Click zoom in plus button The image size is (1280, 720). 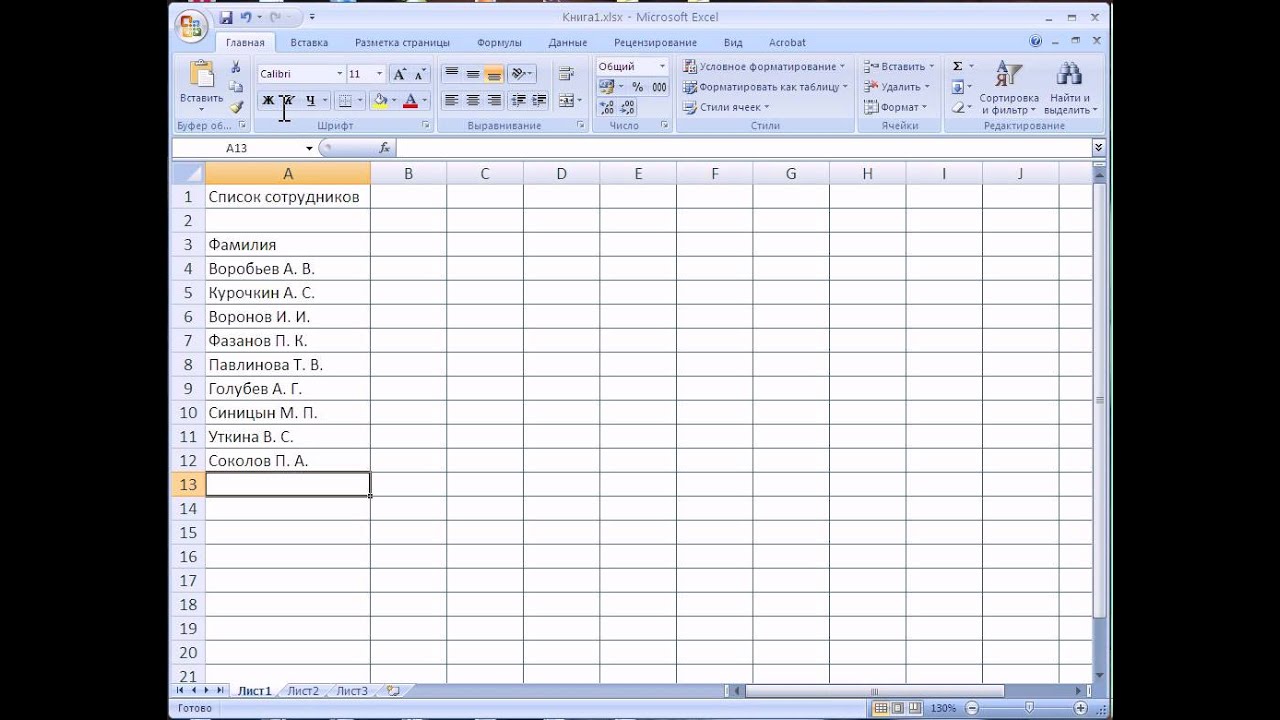1081,708
